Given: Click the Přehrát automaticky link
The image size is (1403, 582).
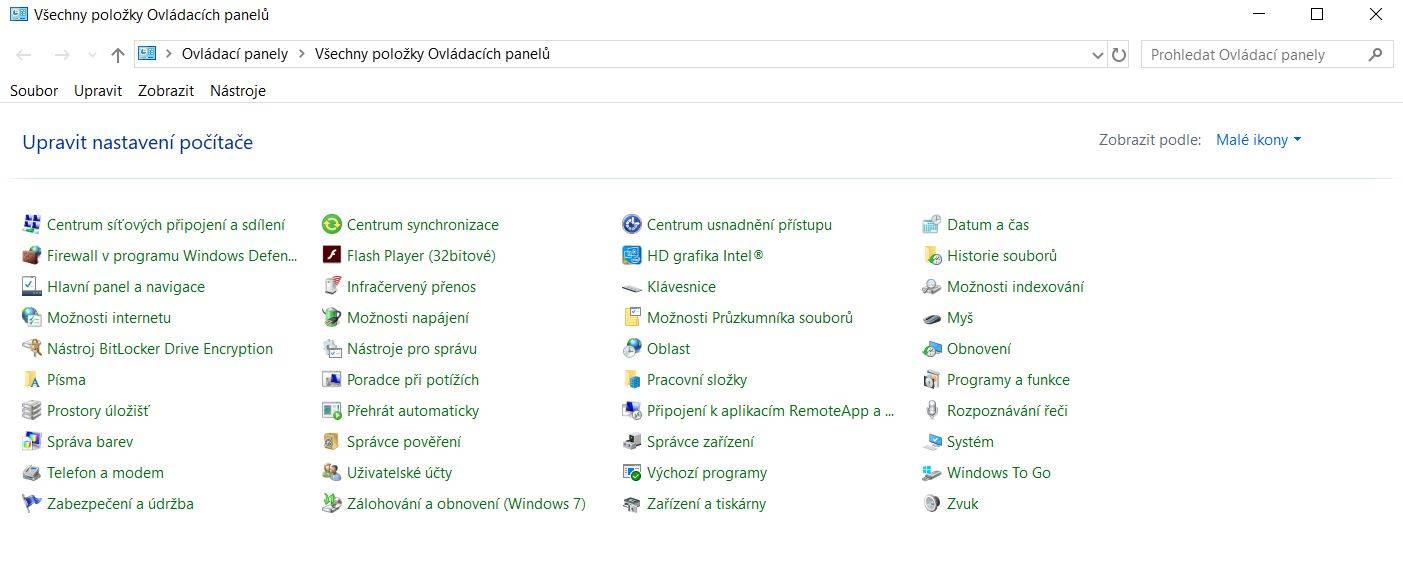Looking at the screenshot, I should pos(413,411).
